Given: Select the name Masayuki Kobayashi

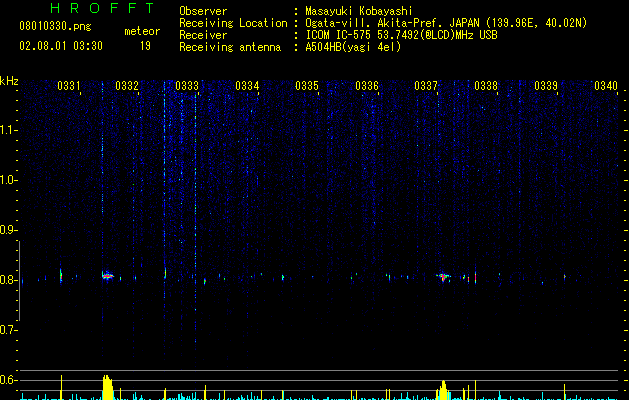Looking at the screenshot, I should point(359,11).
